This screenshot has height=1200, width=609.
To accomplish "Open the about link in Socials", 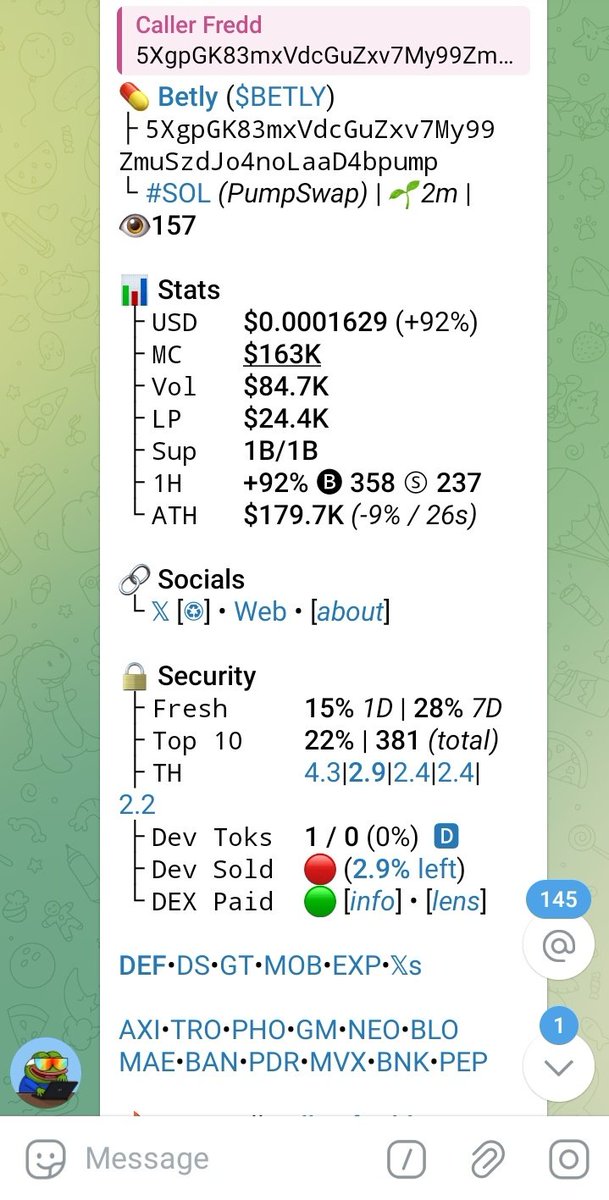I will (x=350, y=612).
